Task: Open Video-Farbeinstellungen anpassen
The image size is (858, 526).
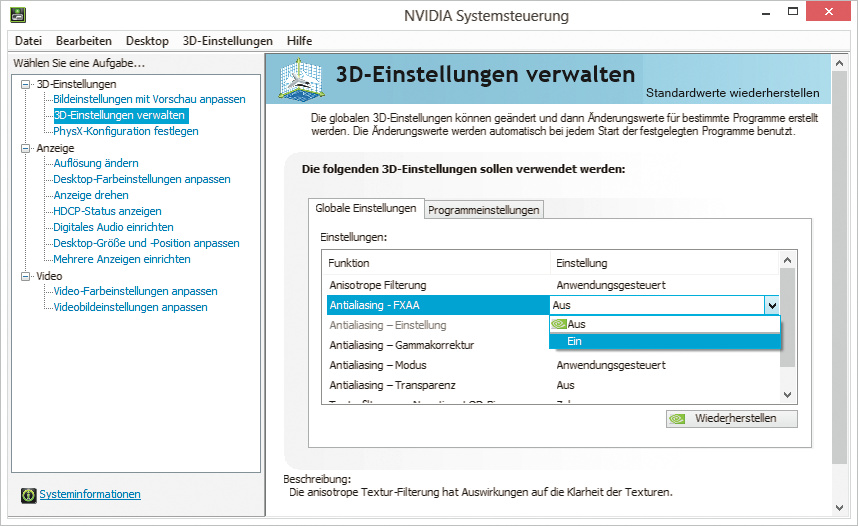Action: [135, 292]
